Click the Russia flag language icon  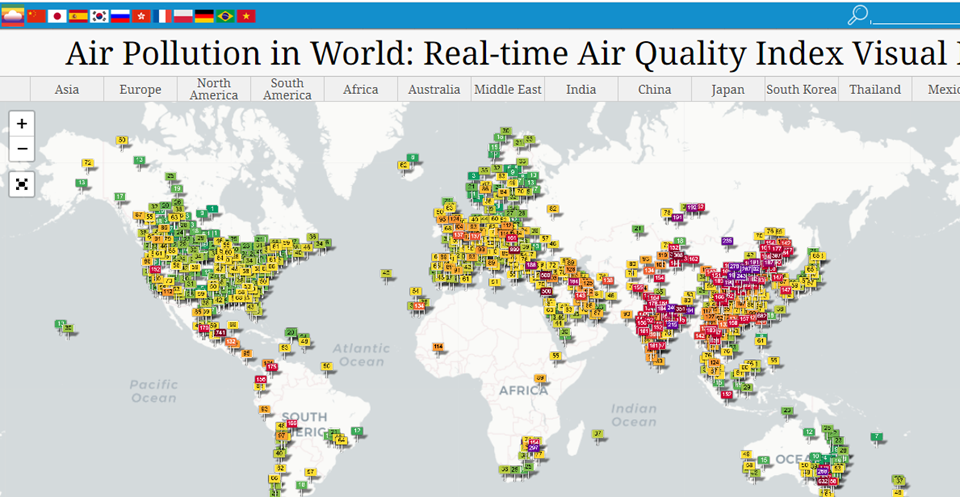click(x=121, y=16)
